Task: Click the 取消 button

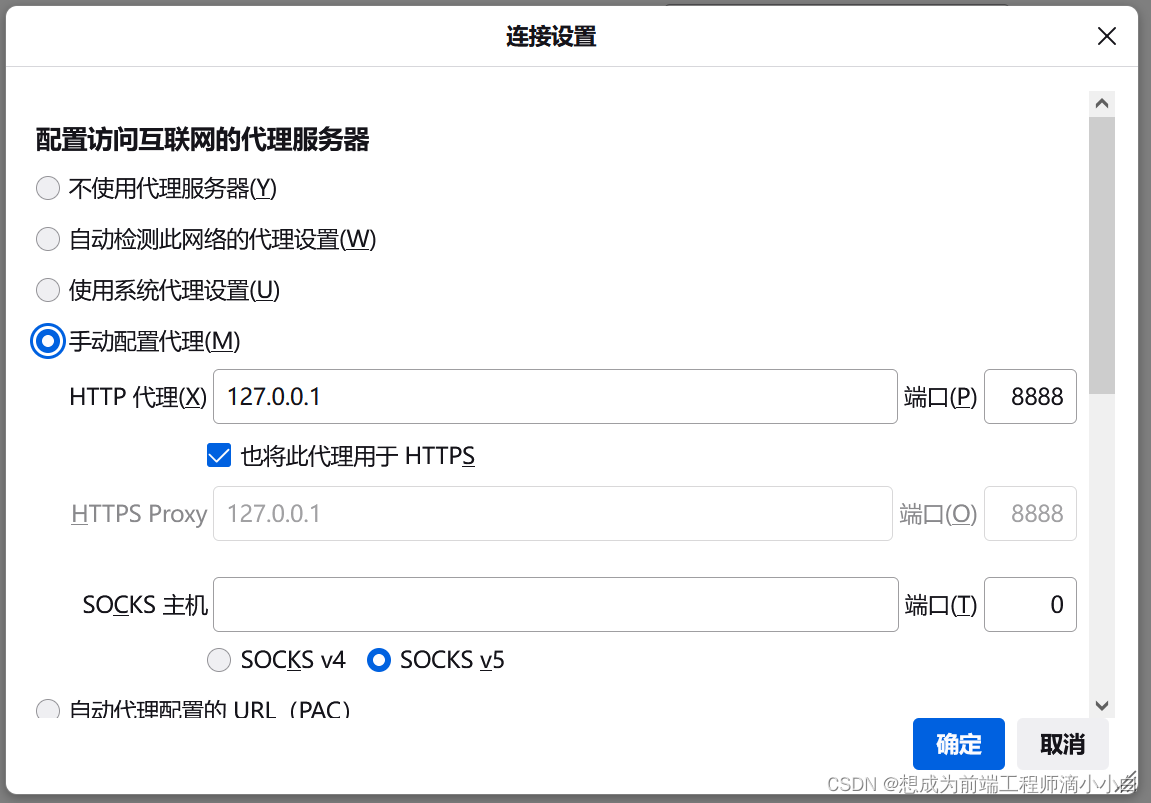Action: tap(1063, 744)
